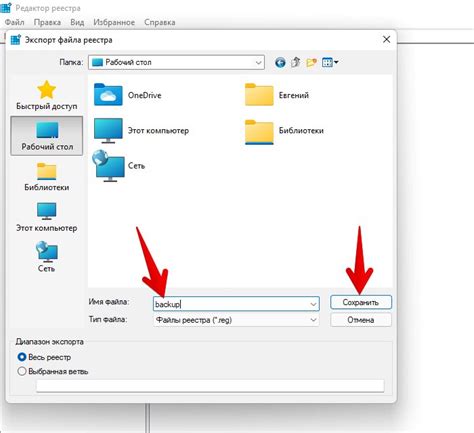The width and height of the screenshot is (474, 433).
Task: Click the Сохранить button
Action: point(361,302)
